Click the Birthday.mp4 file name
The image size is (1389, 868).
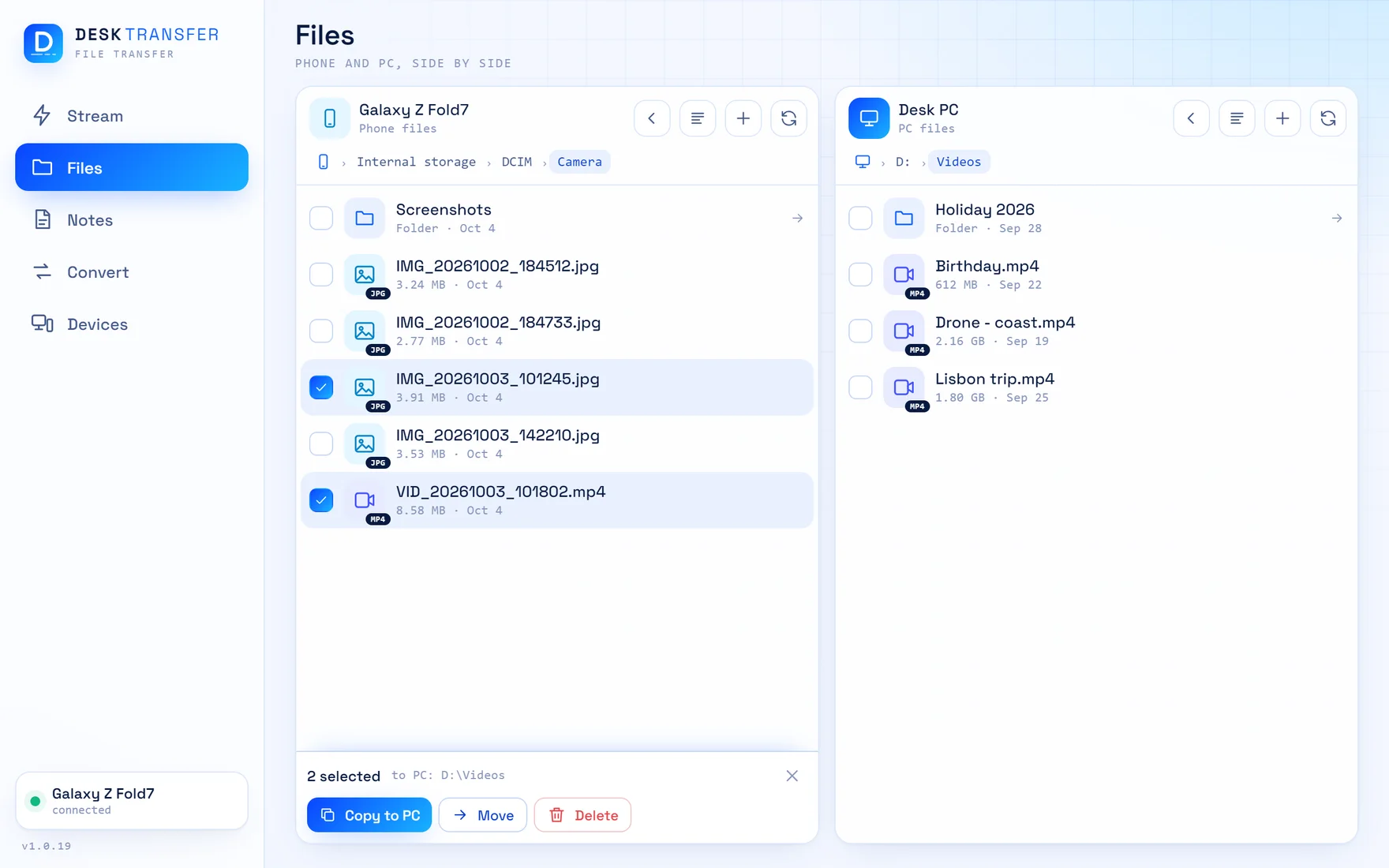coord(987,266)
